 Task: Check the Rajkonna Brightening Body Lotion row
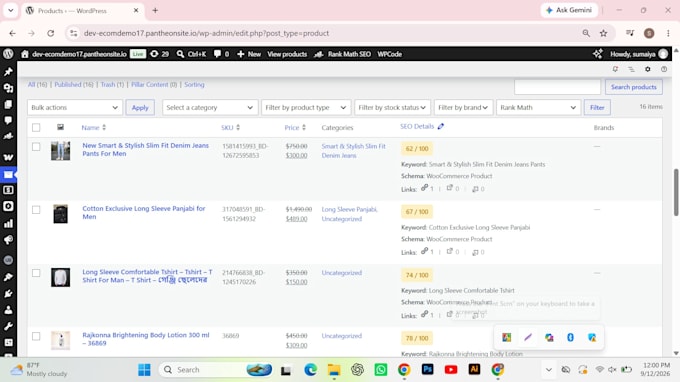(x=36, y=336)
